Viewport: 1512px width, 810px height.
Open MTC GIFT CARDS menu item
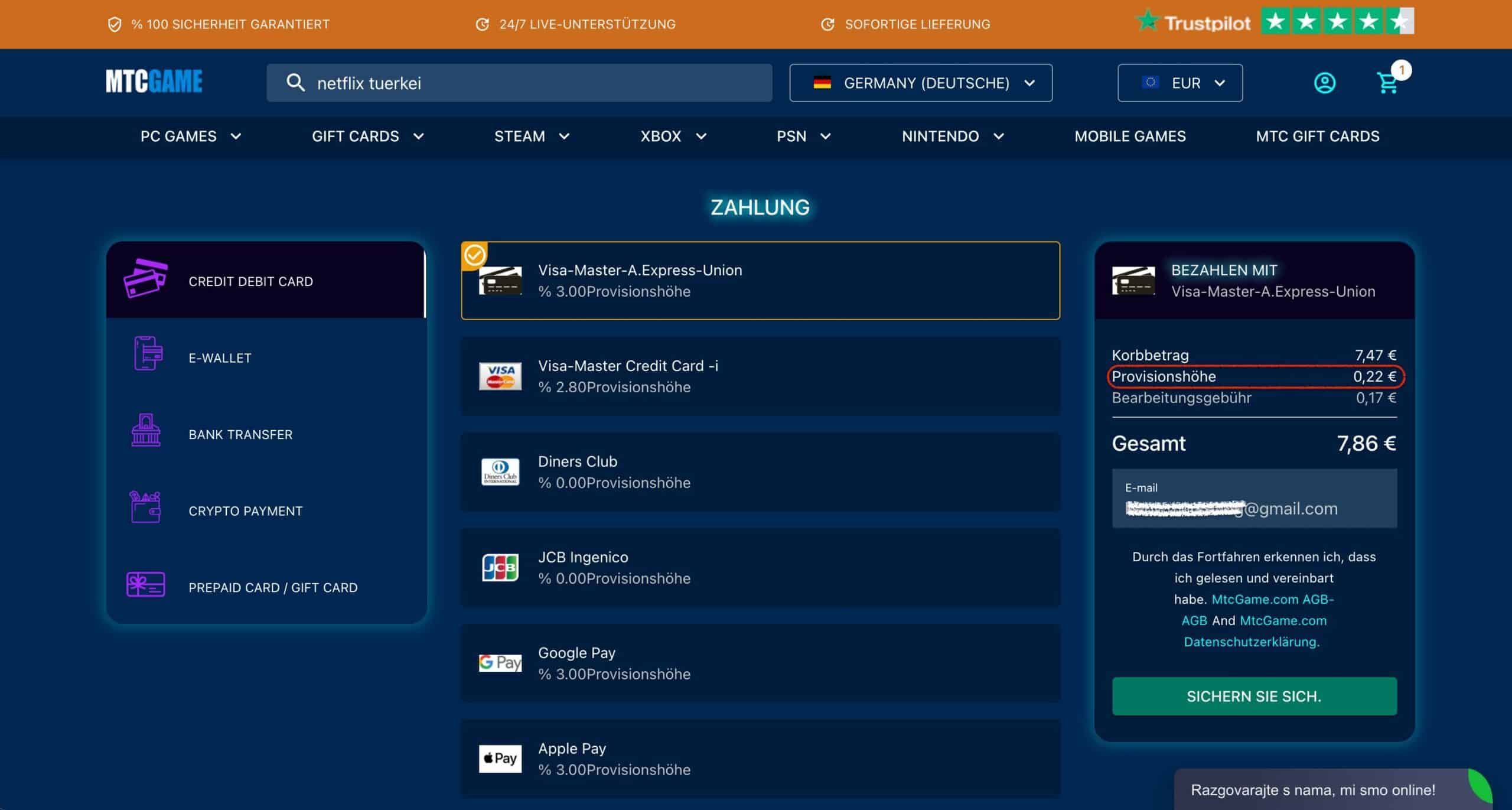pos(1318,136)
